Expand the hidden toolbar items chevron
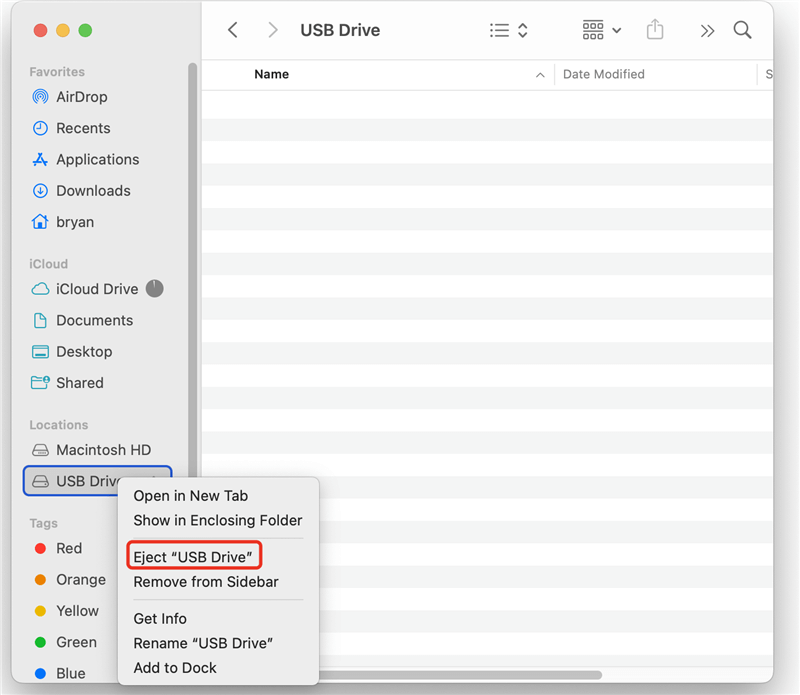This screenshot has width=800, height=695. (707, 30)
